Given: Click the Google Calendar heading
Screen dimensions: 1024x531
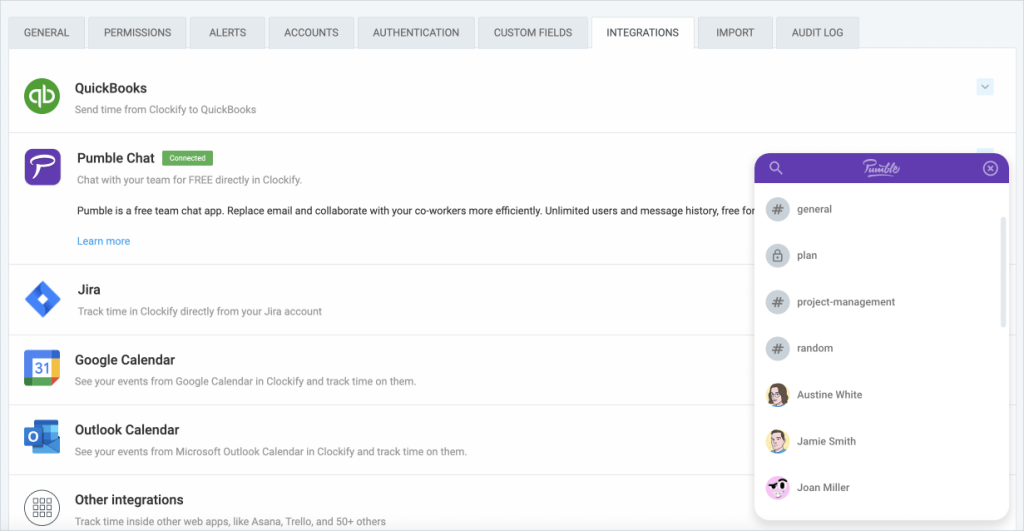Looking at the screenshot, I should click(125, 360).
